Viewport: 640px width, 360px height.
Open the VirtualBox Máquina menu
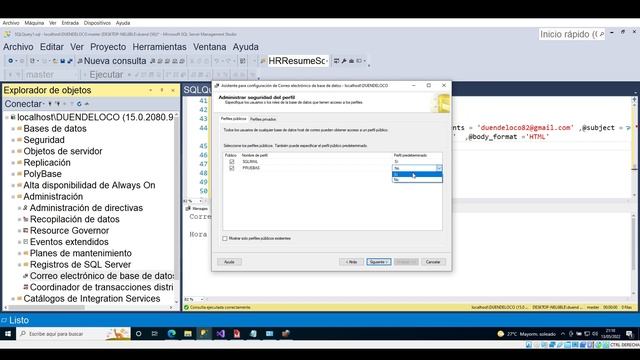(x=34, y=23)
